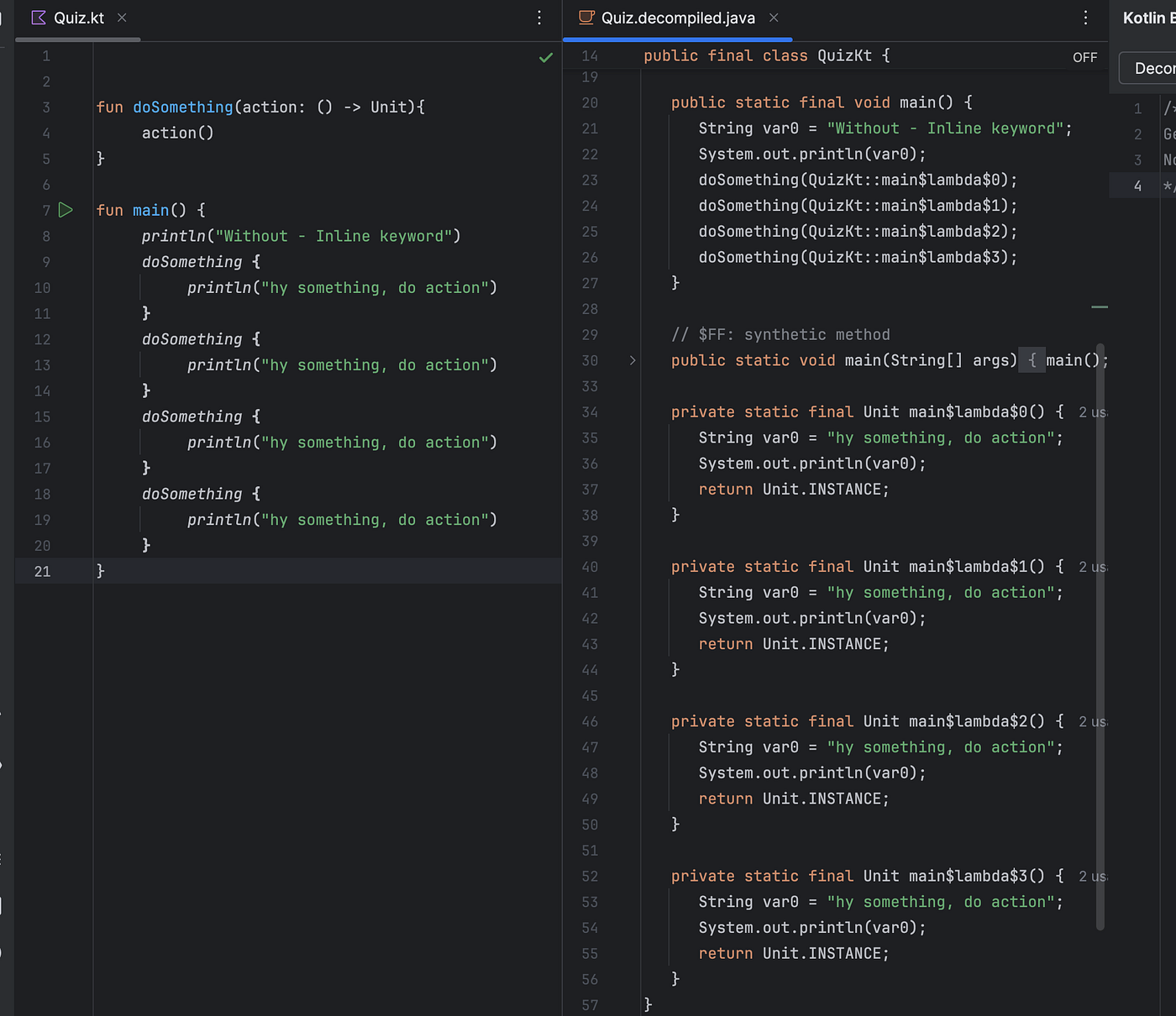Click the Kotlin Bytecode panel title

tap(1149, 18)
